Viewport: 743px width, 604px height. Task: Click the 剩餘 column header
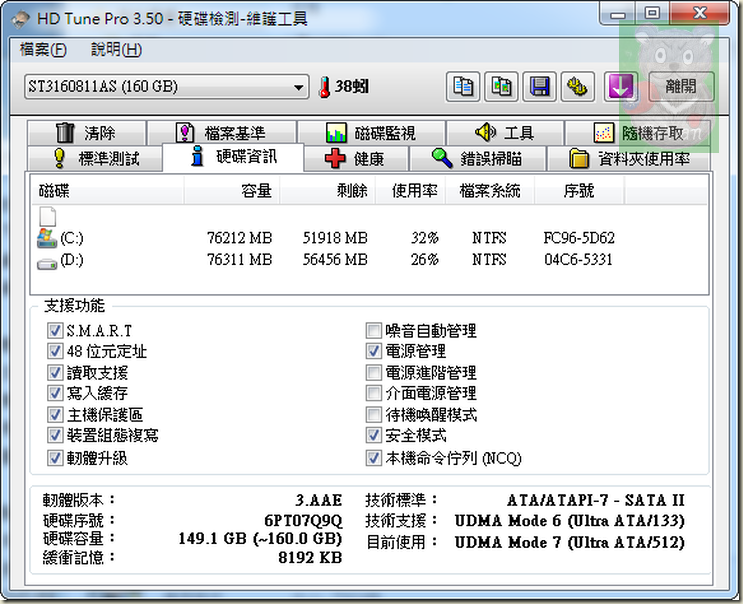coord(327,191)
